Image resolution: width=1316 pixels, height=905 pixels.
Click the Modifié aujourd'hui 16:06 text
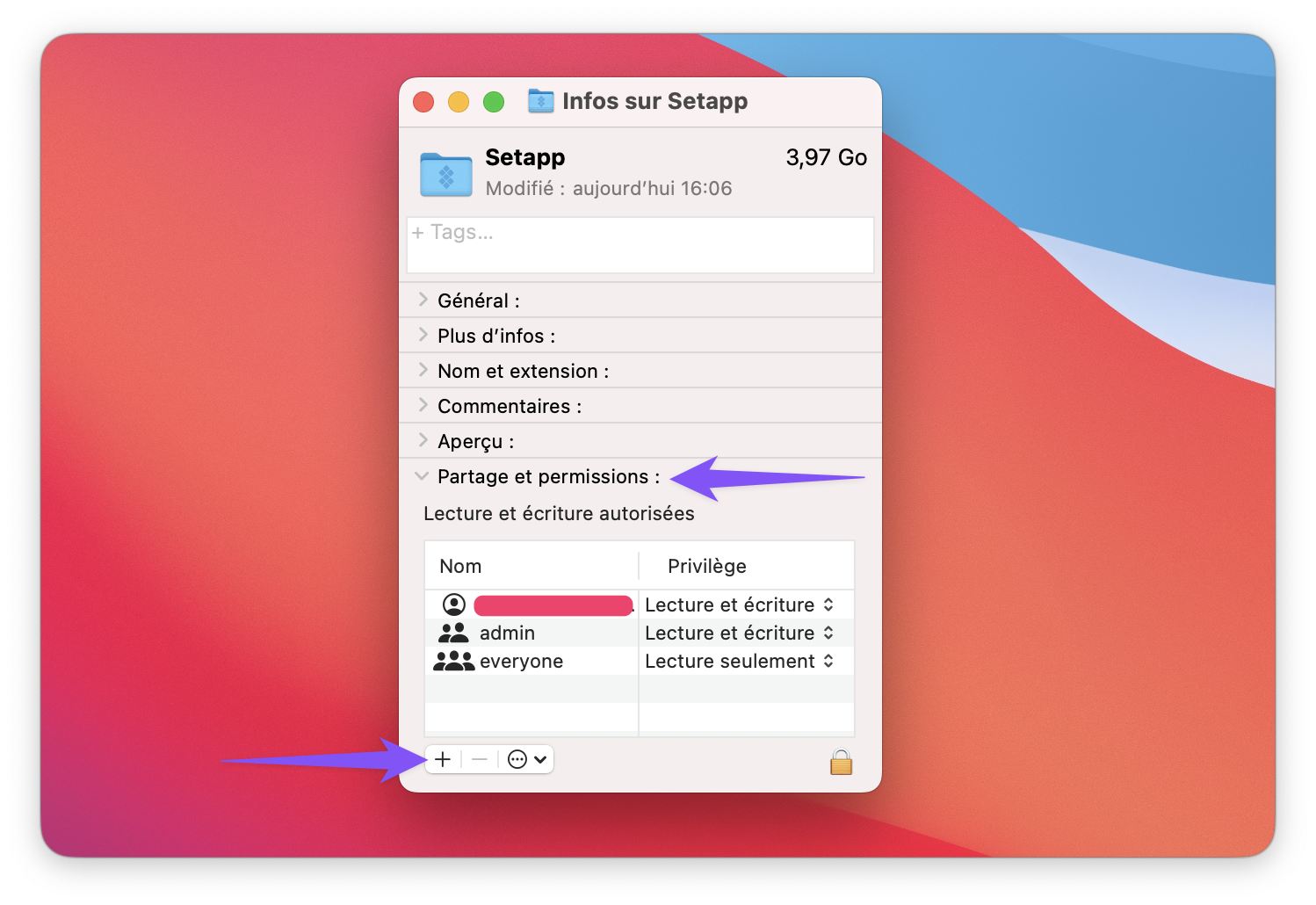pos(609,188)
